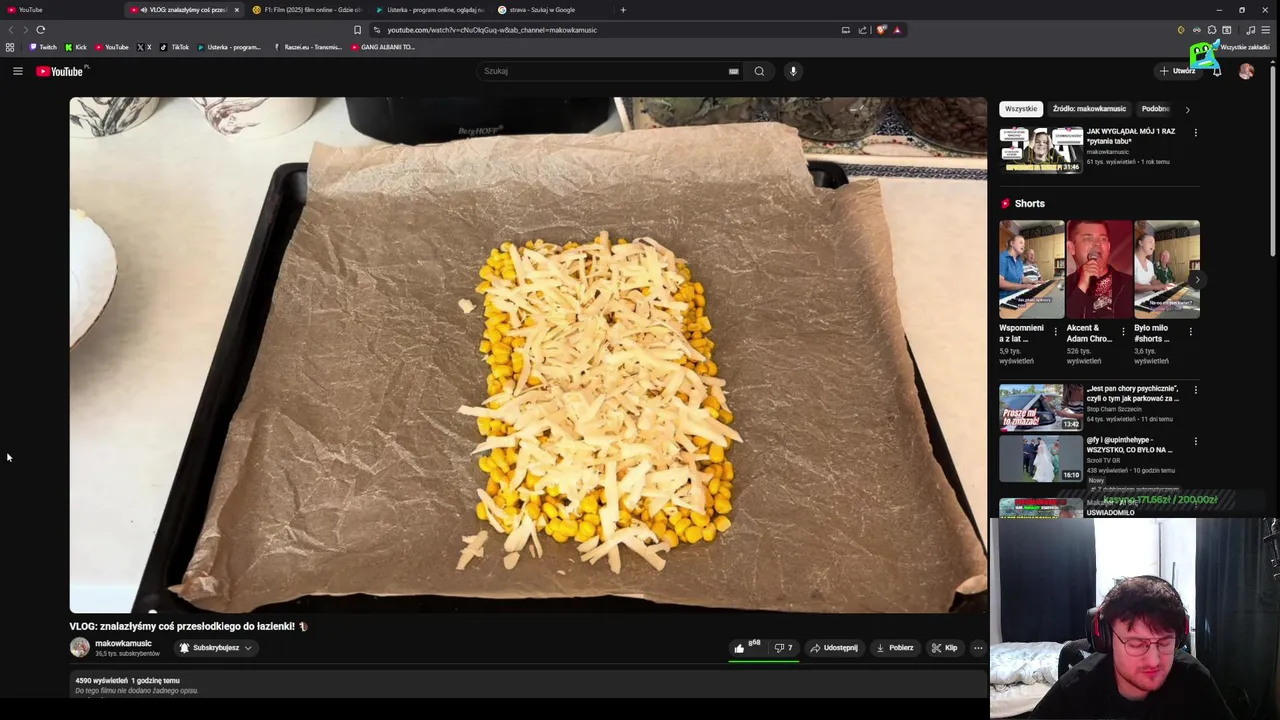Click the video player to pause
Image resolution: width=1280 pixels, height=720 pixels.
(x=528, y=355)
